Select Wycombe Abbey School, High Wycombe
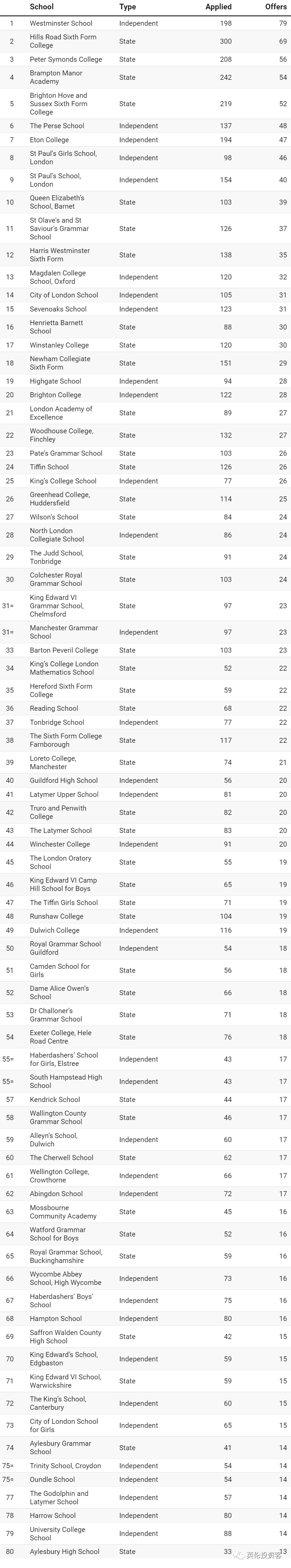The image size is (291, 1568). (66, 1278)
